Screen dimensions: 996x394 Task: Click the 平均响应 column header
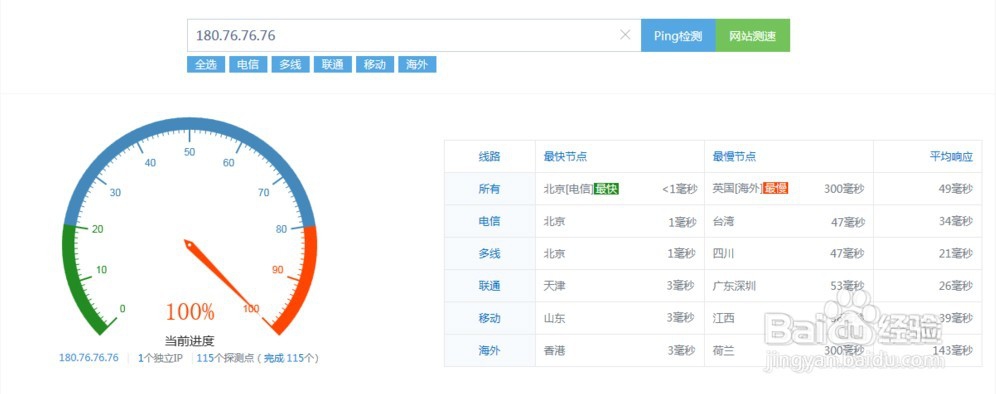[x=952, y=157]
